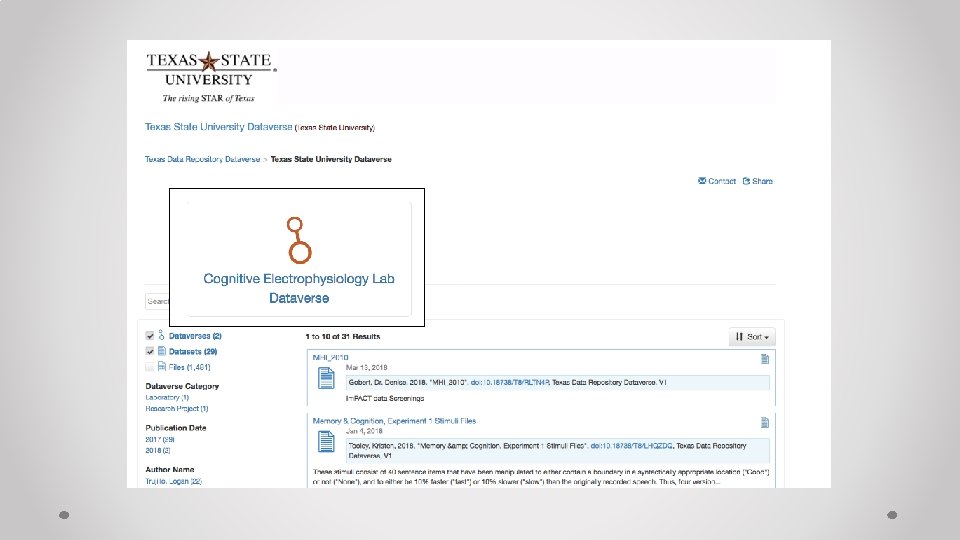Uncheck the Dataverses (2) checkbox

(x=150, y=336)
